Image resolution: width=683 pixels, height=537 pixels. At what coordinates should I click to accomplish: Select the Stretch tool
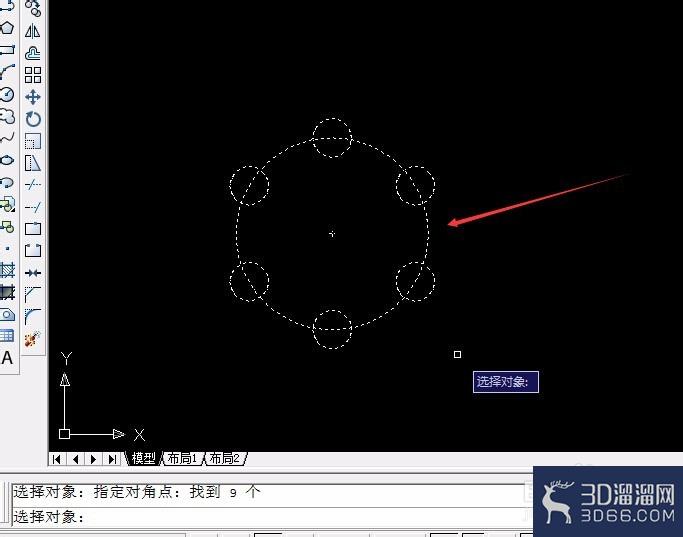[33, 163]
